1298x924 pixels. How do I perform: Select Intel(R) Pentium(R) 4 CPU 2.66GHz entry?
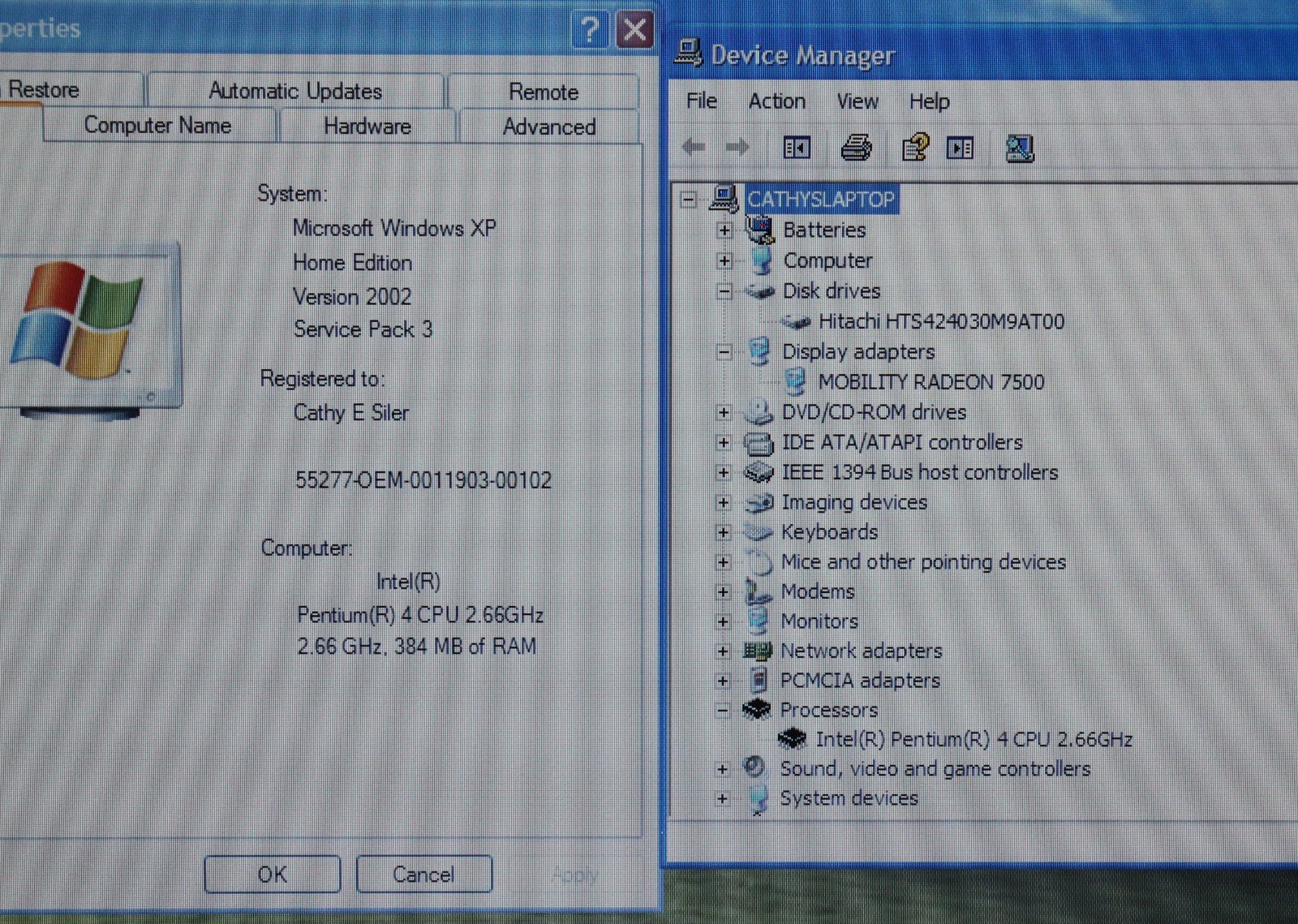tap(974, 739)
